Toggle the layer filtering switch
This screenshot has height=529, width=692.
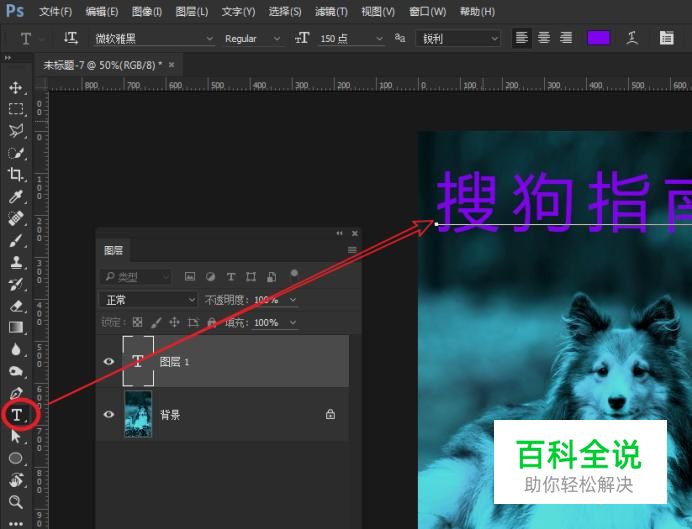(293, 275)
